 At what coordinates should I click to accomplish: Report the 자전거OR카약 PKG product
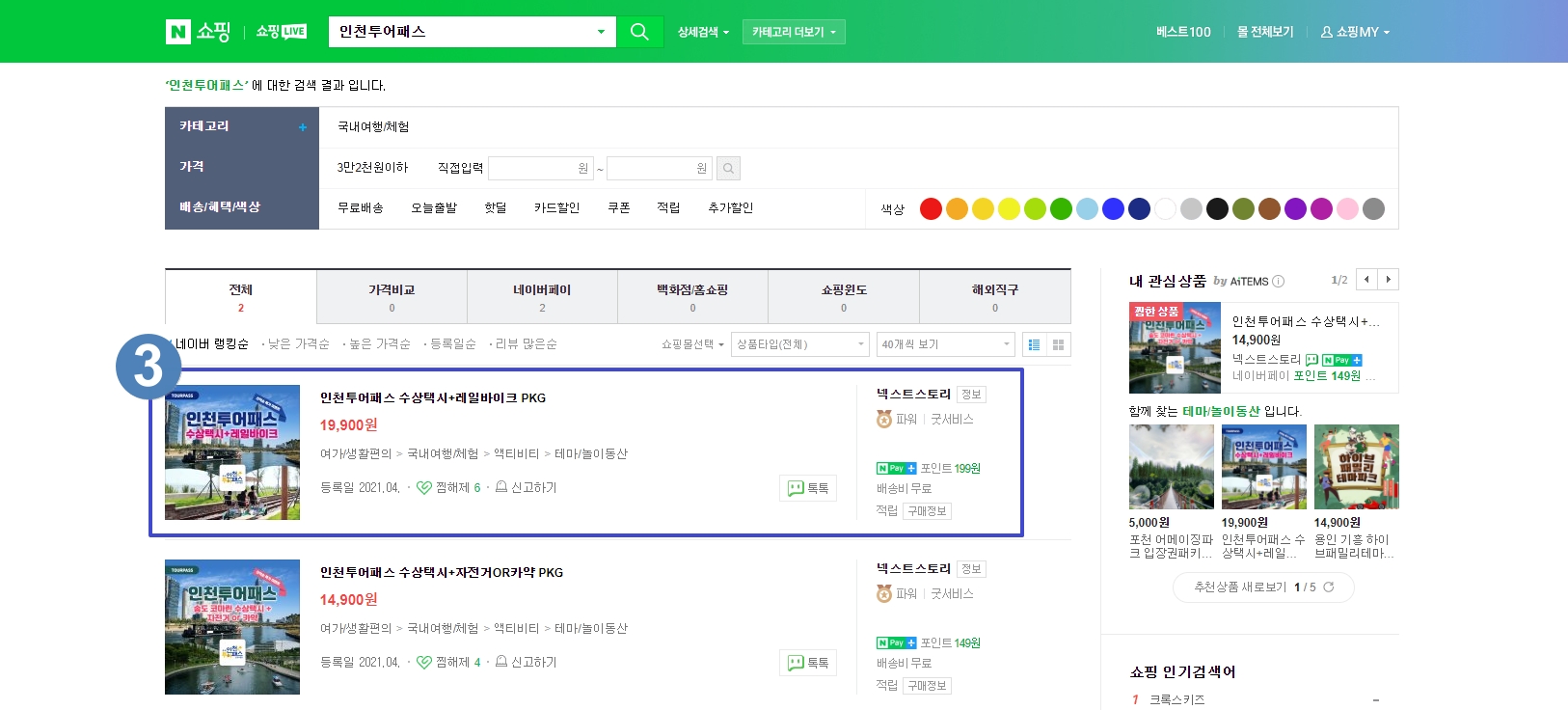(x=527, y=663)
